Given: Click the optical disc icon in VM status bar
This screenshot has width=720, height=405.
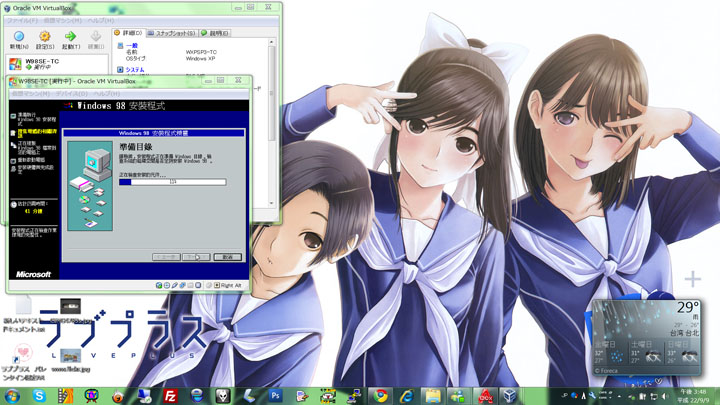Looking at the screenshot, I should tap(167, 285).
